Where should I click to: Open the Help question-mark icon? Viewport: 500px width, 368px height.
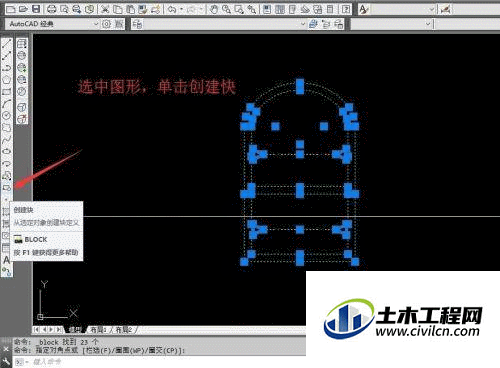click(x=346, y=9)
